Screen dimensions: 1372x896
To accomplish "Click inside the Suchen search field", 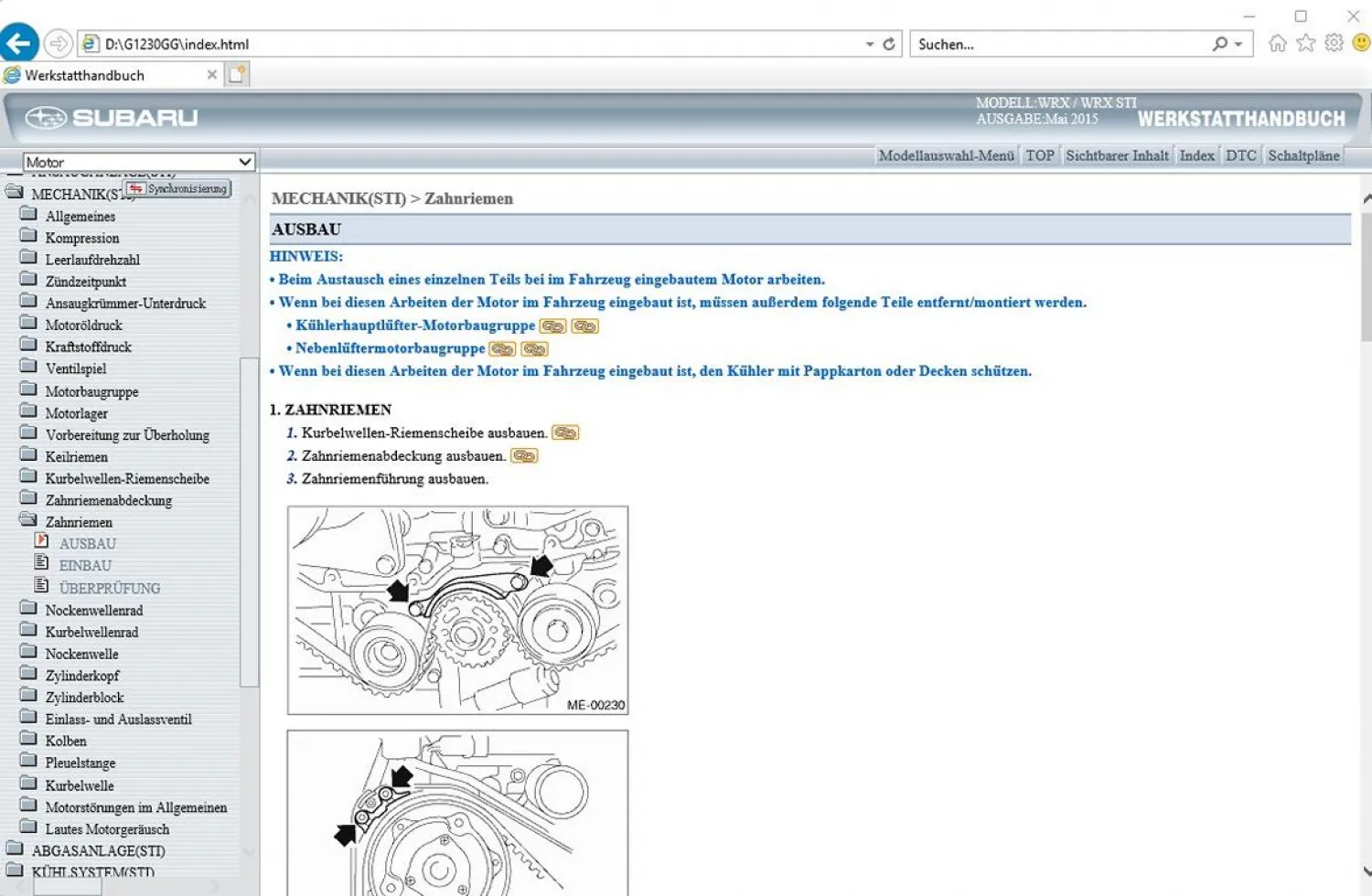I will (1006, 43).
